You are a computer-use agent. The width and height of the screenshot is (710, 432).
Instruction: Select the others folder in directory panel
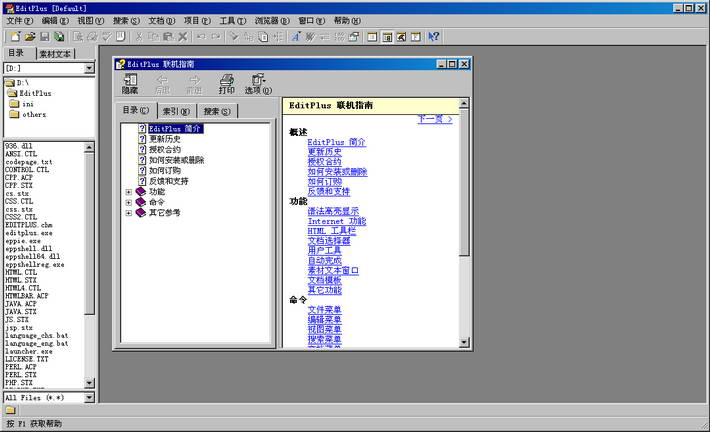coord(28,115)
